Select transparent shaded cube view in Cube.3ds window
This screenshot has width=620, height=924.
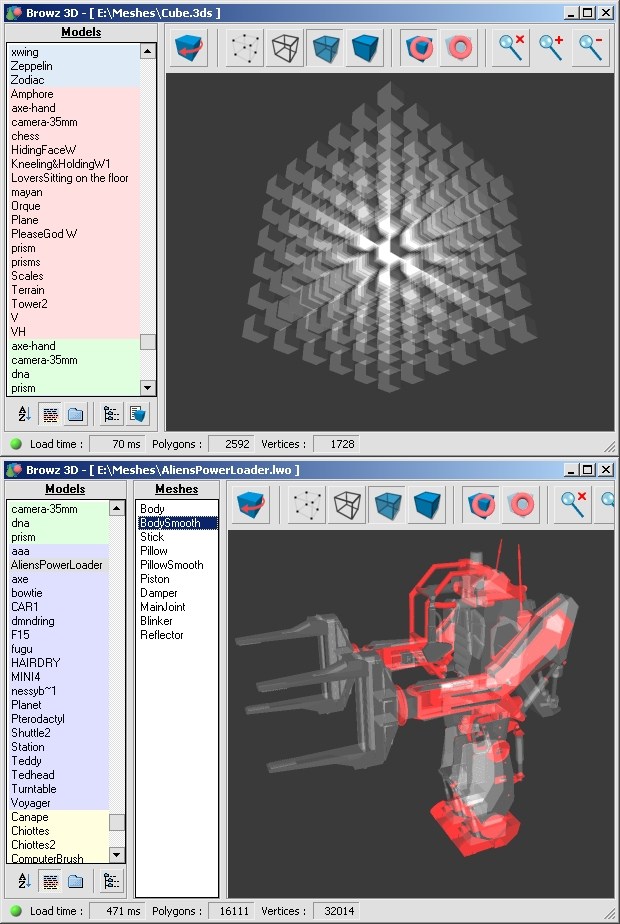coord(325,47)
